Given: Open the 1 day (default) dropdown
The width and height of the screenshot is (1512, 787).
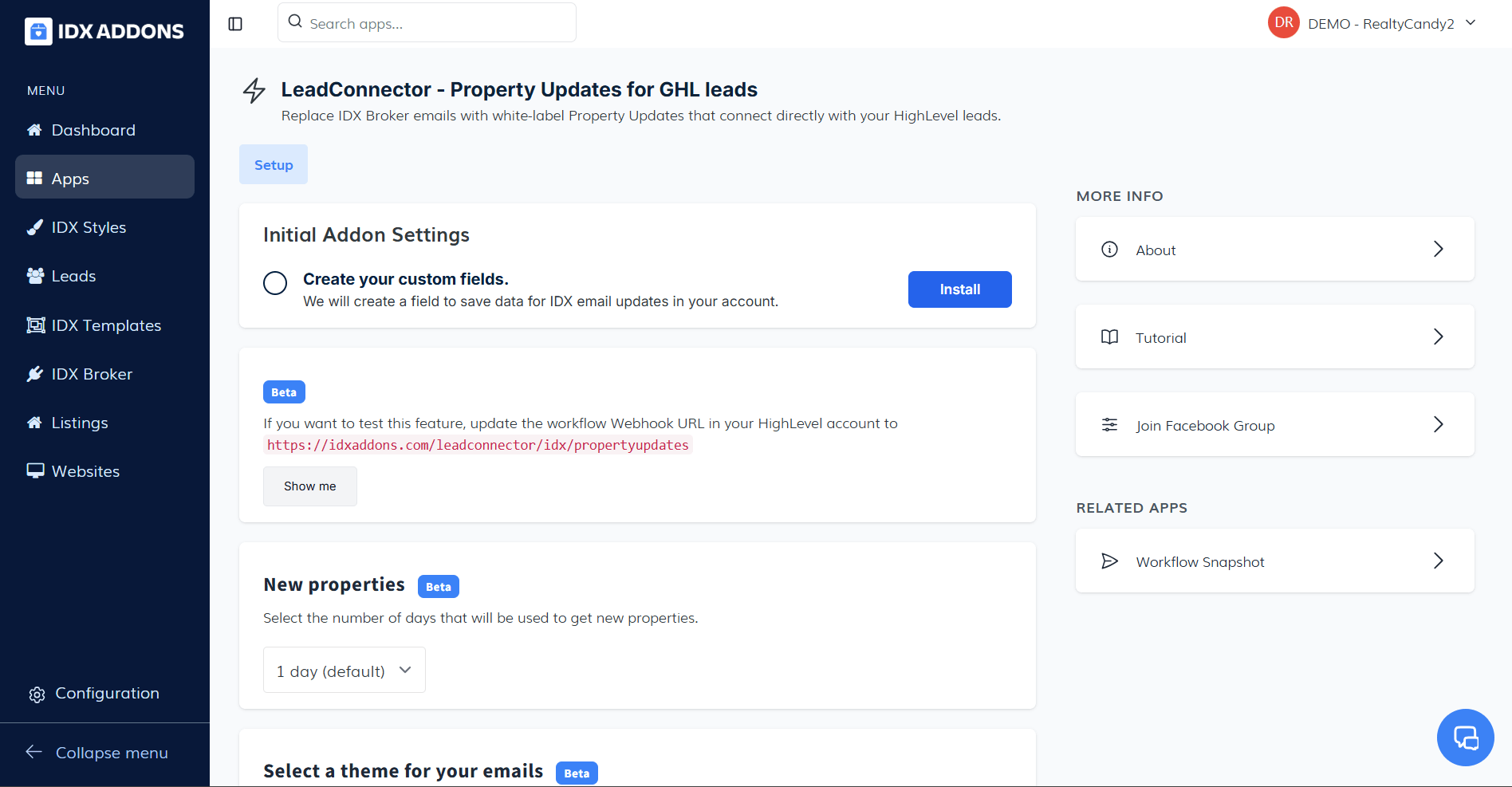Looking at the screenshot, I should 344,671.
